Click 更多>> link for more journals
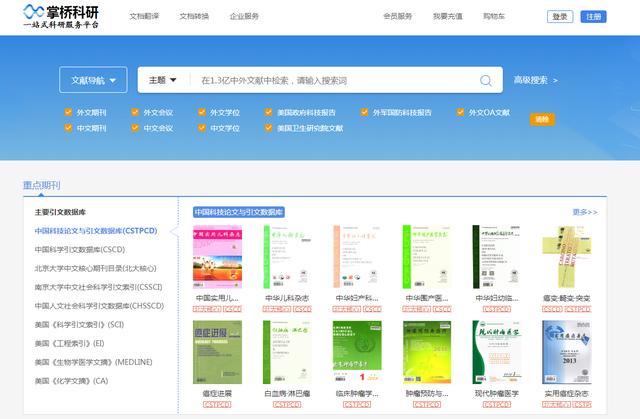Image resolution: width=640 pixels, height=419 pixels. tap(585, 212)
